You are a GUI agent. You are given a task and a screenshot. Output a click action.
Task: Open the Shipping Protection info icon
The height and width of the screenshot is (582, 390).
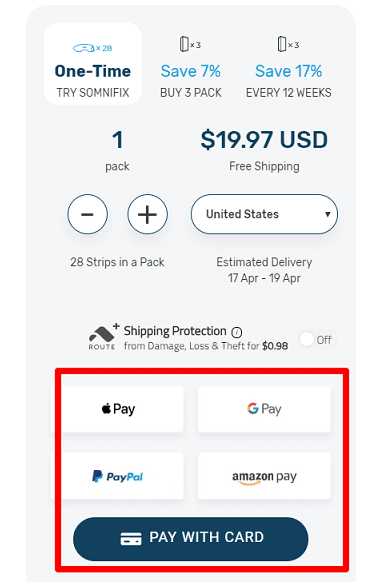(237, 332)
